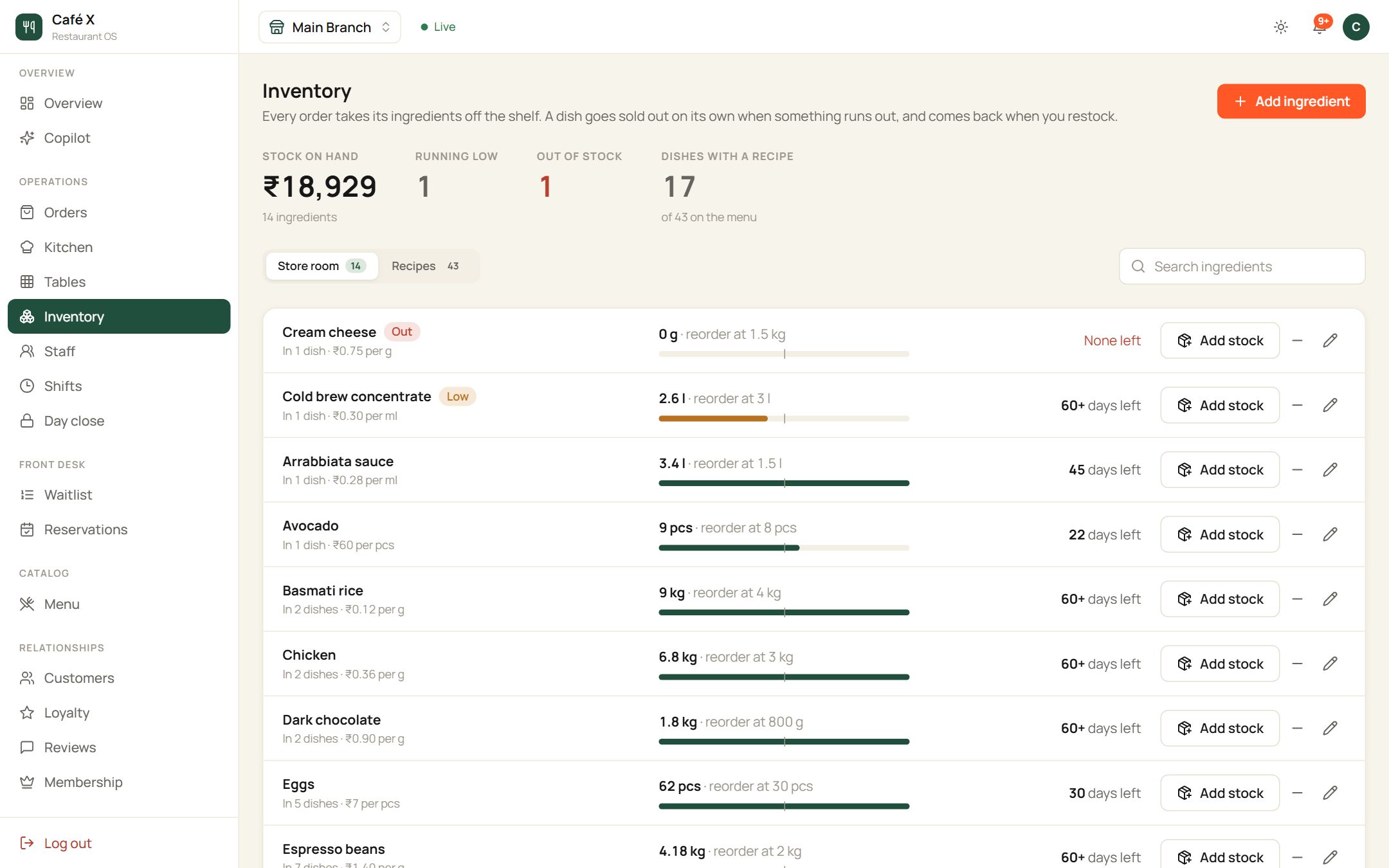
Task: Select Inventory in the sidebar
Action: [x=119, y=316]
